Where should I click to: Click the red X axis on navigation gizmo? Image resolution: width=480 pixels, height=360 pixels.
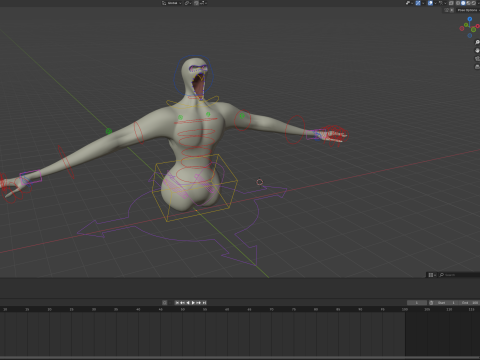pos(477,26)
